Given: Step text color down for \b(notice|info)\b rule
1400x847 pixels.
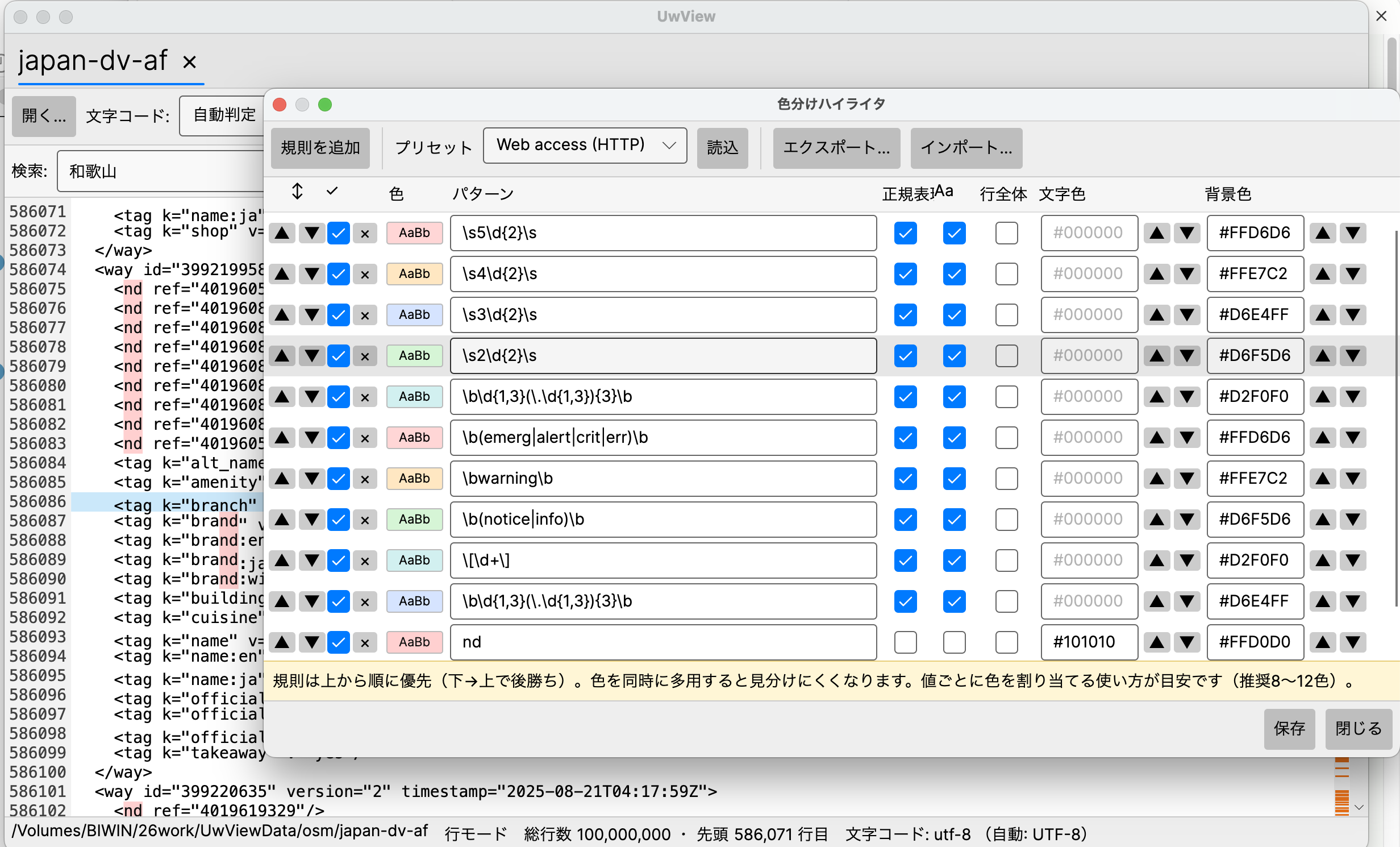Looking at the screenshot, I should (1187, 520).
